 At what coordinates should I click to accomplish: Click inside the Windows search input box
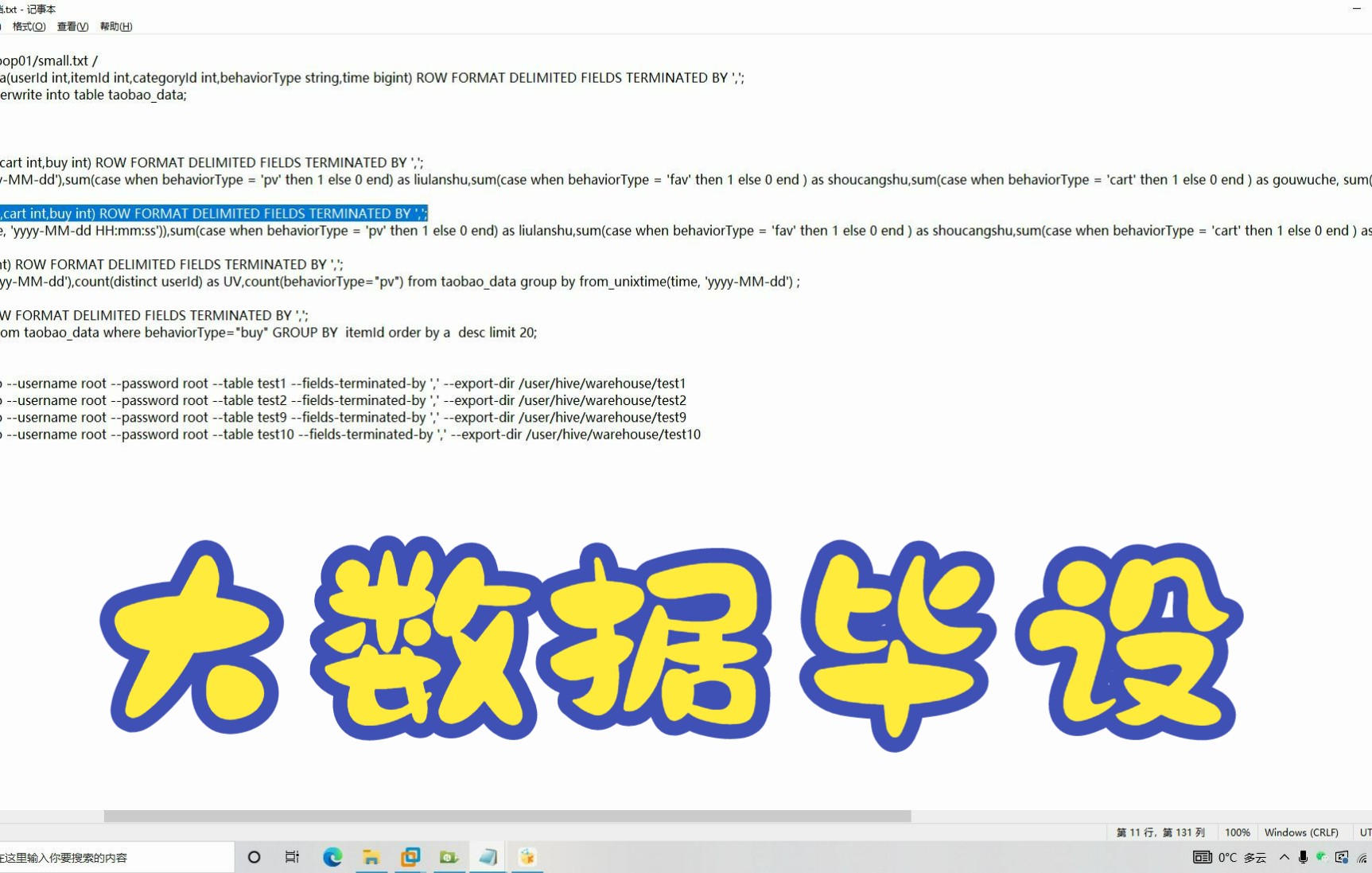click(111, 857)
